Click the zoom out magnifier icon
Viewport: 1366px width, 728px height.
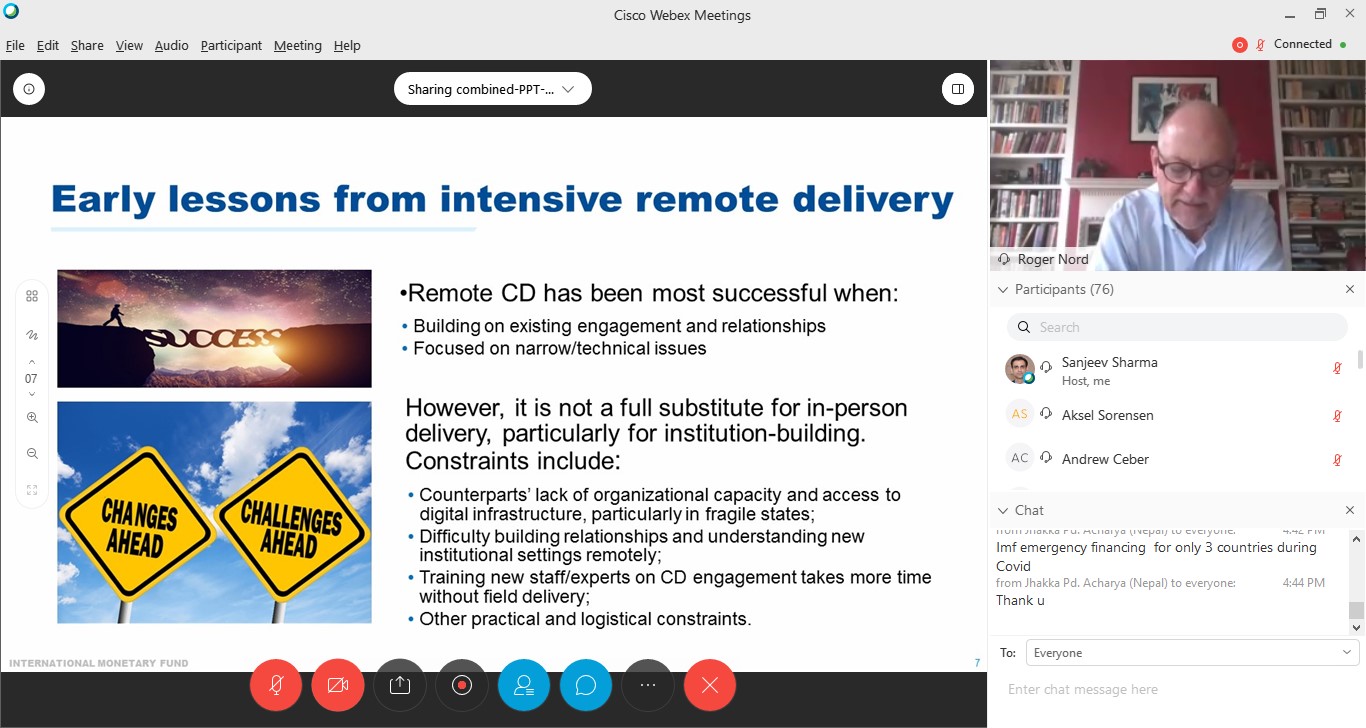click(32, 454)
